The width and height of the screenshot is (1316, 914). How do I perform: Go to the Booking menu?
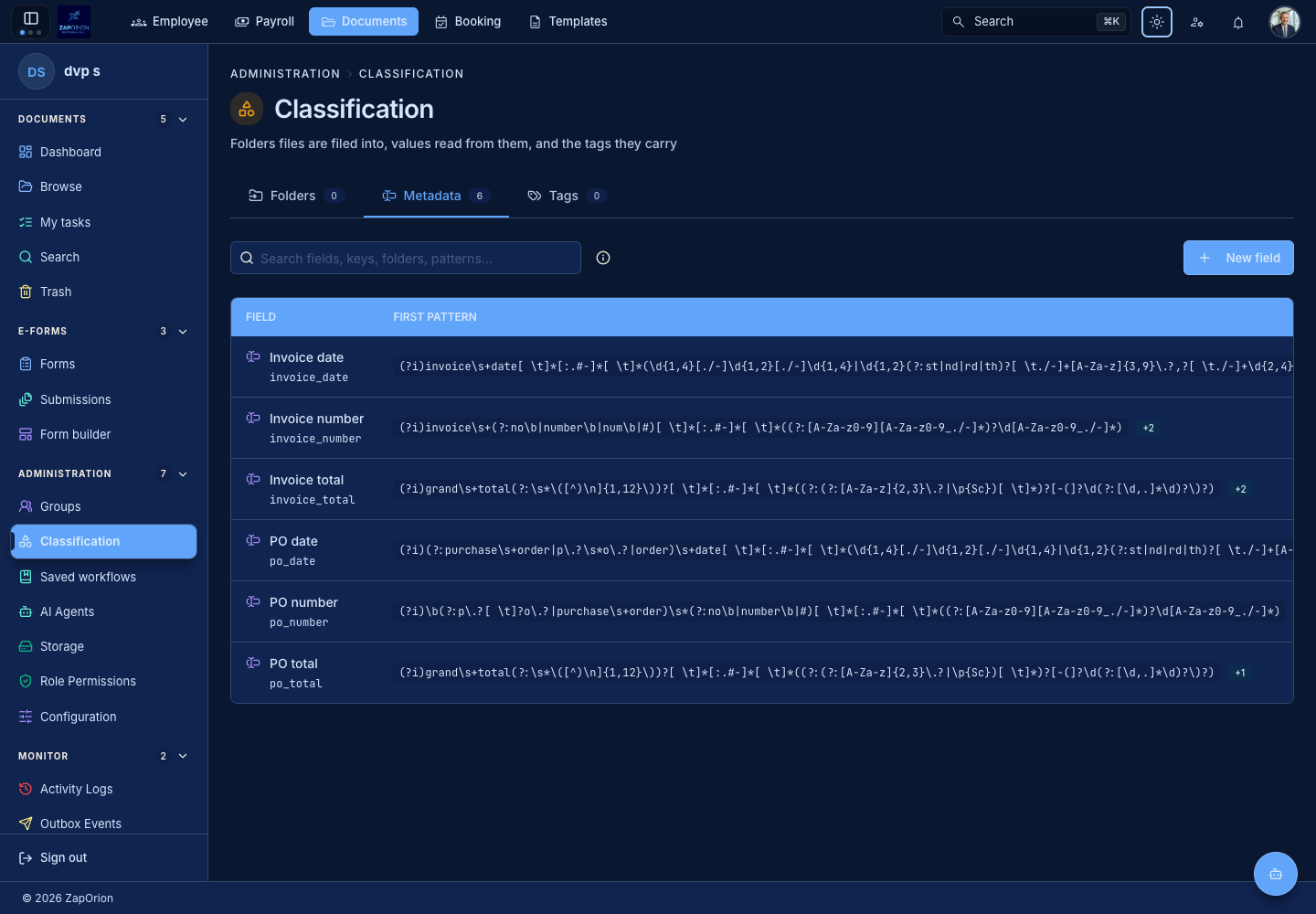[468, 21]
